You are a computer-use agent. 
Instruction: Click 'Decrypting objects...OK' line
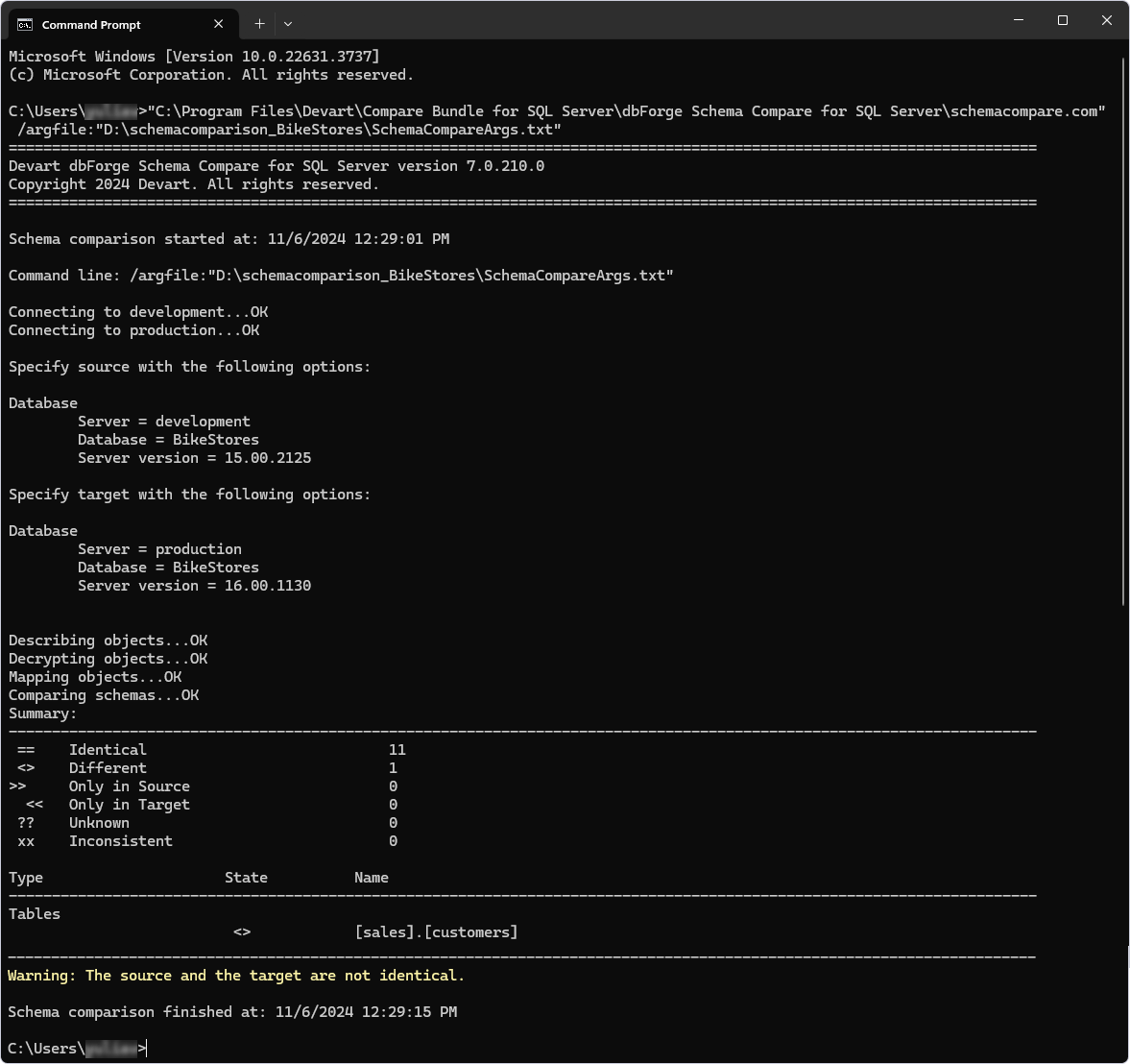click(108, 659)
